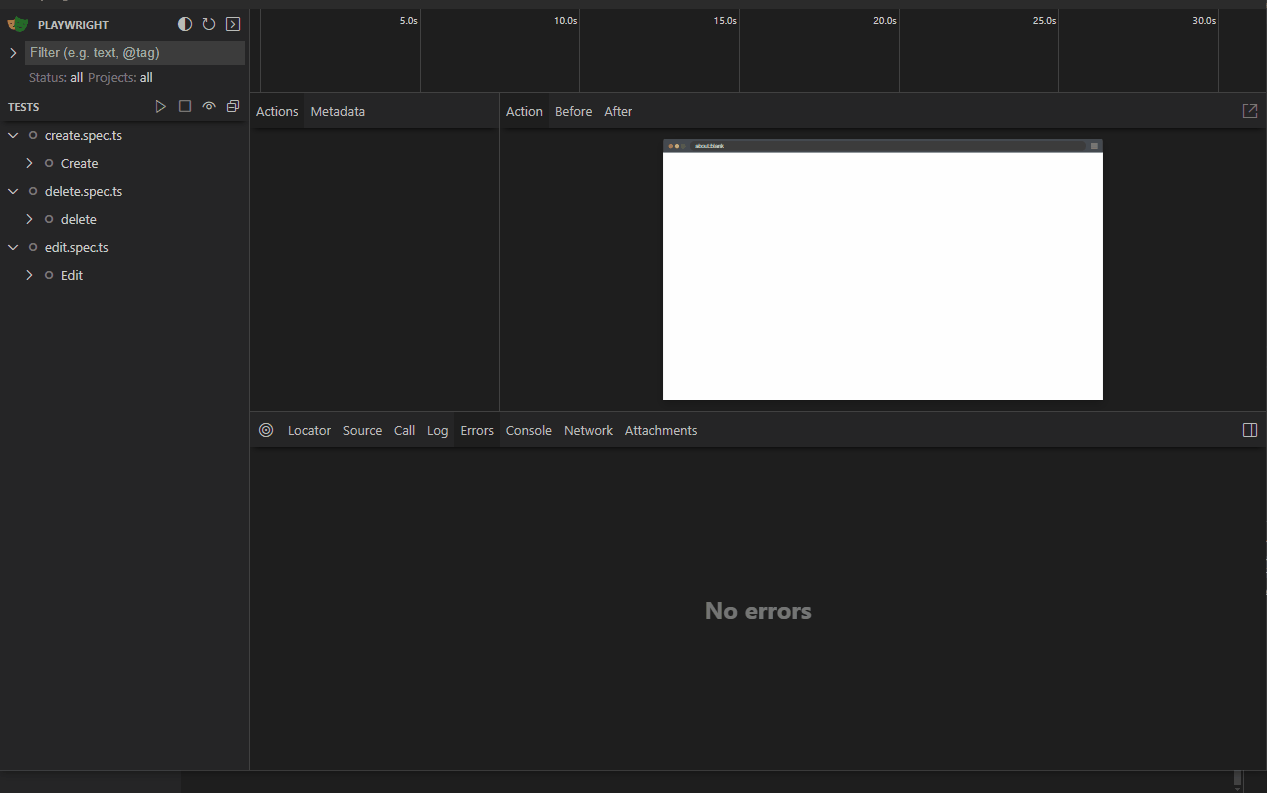Image resolution: width=1267 pixels, height=793 pixels.
Task: Expand the Create test item
Action: tap(29, 163)
